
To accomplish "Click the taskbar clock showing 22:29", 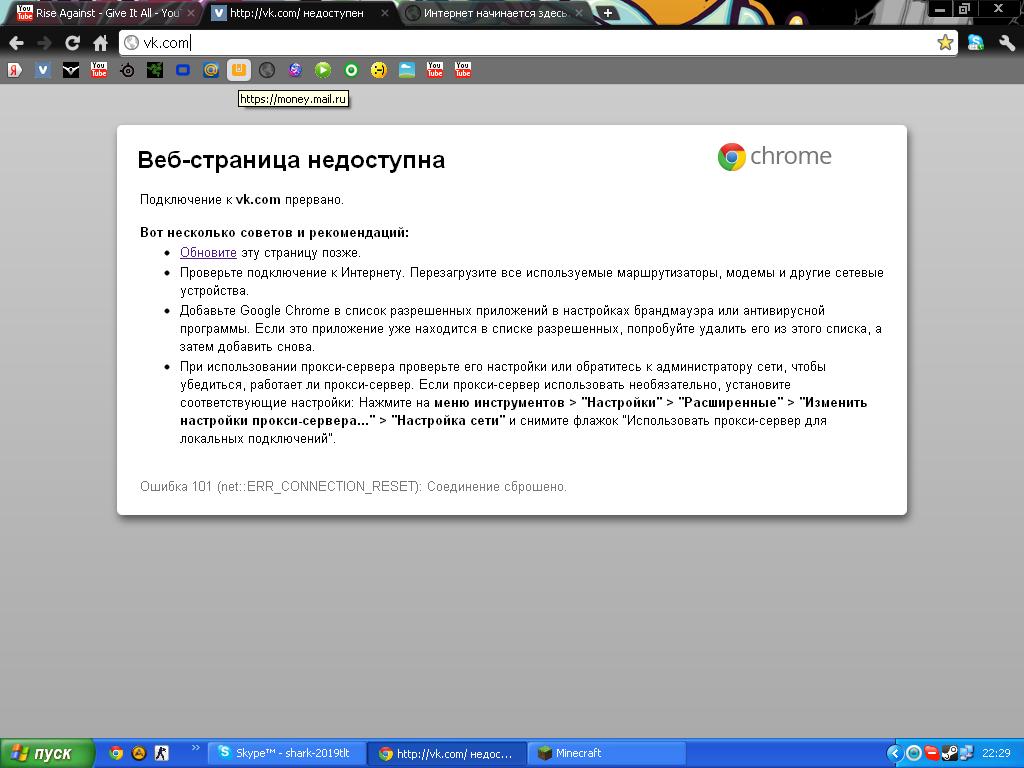I will (996, 754).
